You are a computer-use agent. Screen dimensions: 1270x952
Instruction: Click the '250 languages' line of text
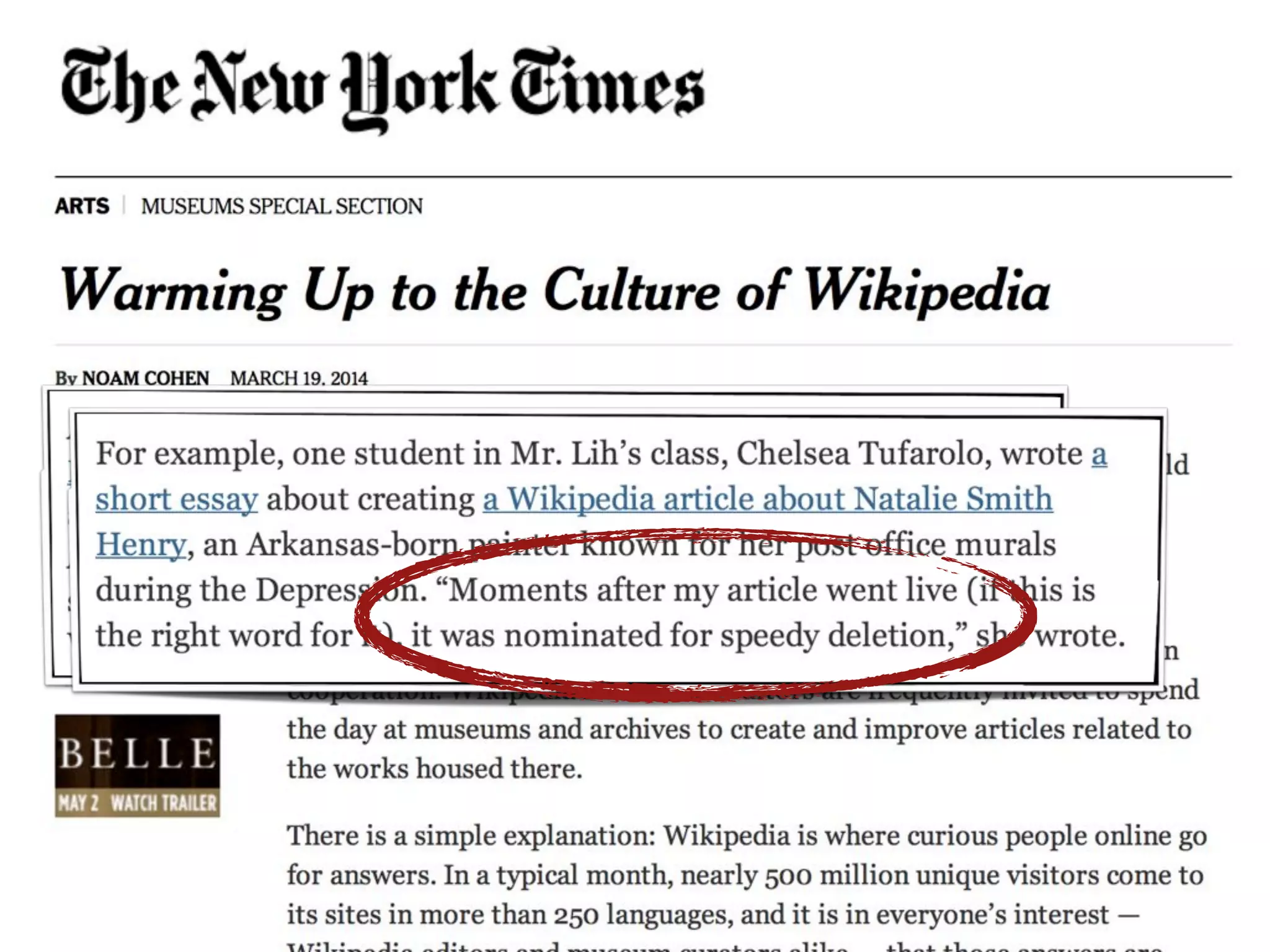coord(713,914)
